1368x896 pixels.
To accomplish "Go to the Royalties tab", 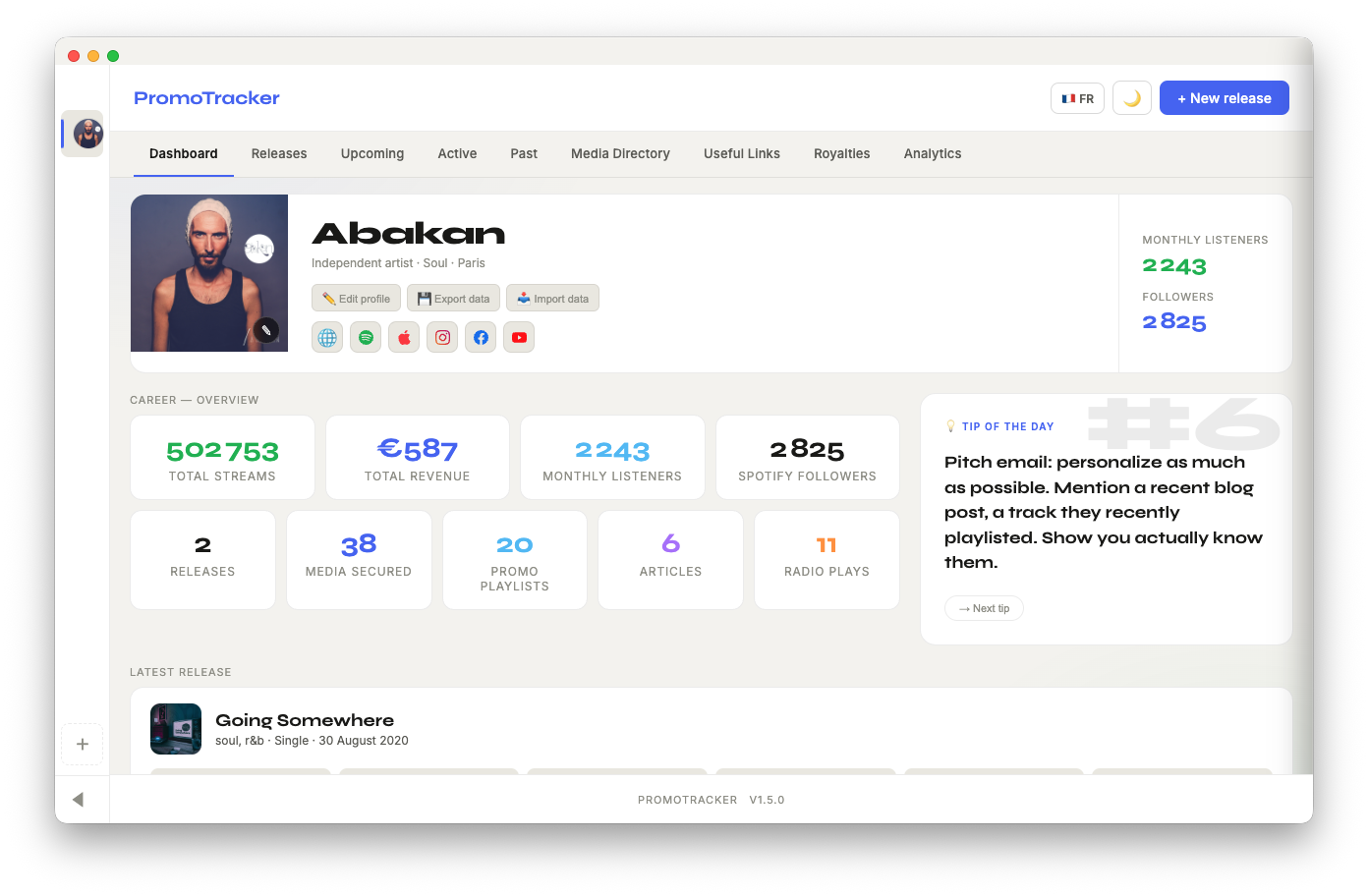I will pos(841,154).
